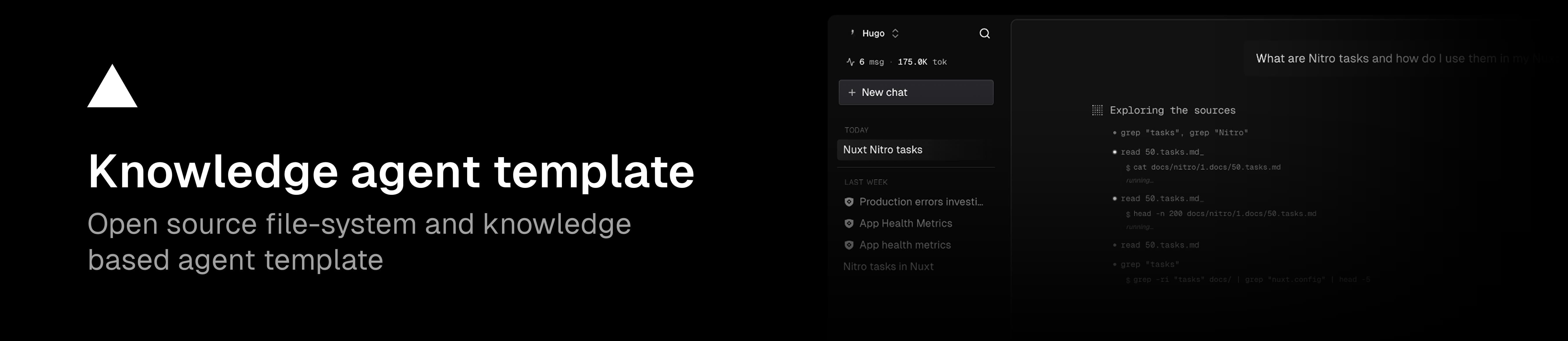Open the Nuxt Nitro tasks chat
This screenshot has width=1568, height=341.
(x=882, y=150)
